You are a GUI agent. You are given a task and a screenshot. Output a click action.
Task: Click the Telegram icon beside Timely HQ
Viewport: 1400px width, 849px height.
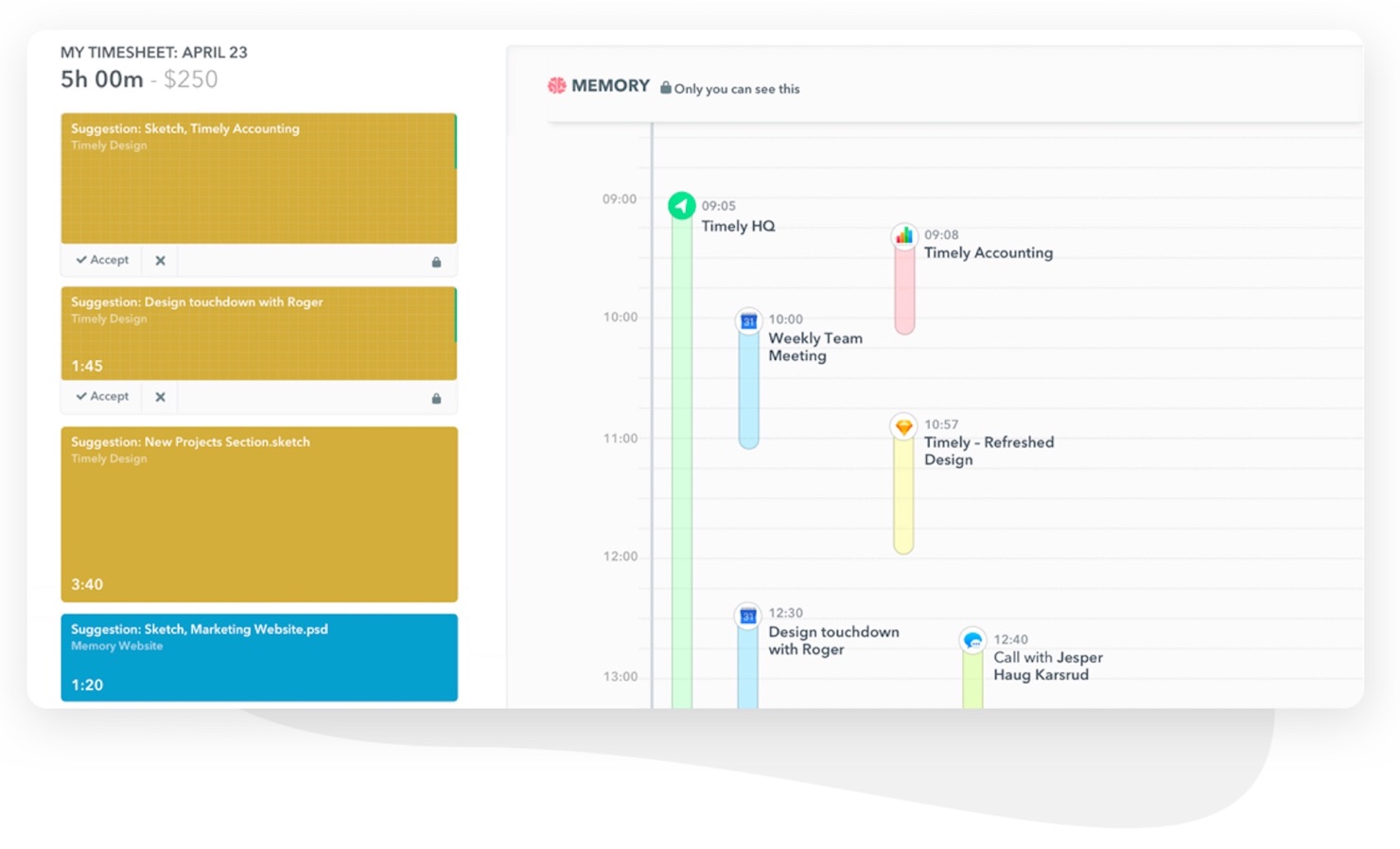click(681, 206)
